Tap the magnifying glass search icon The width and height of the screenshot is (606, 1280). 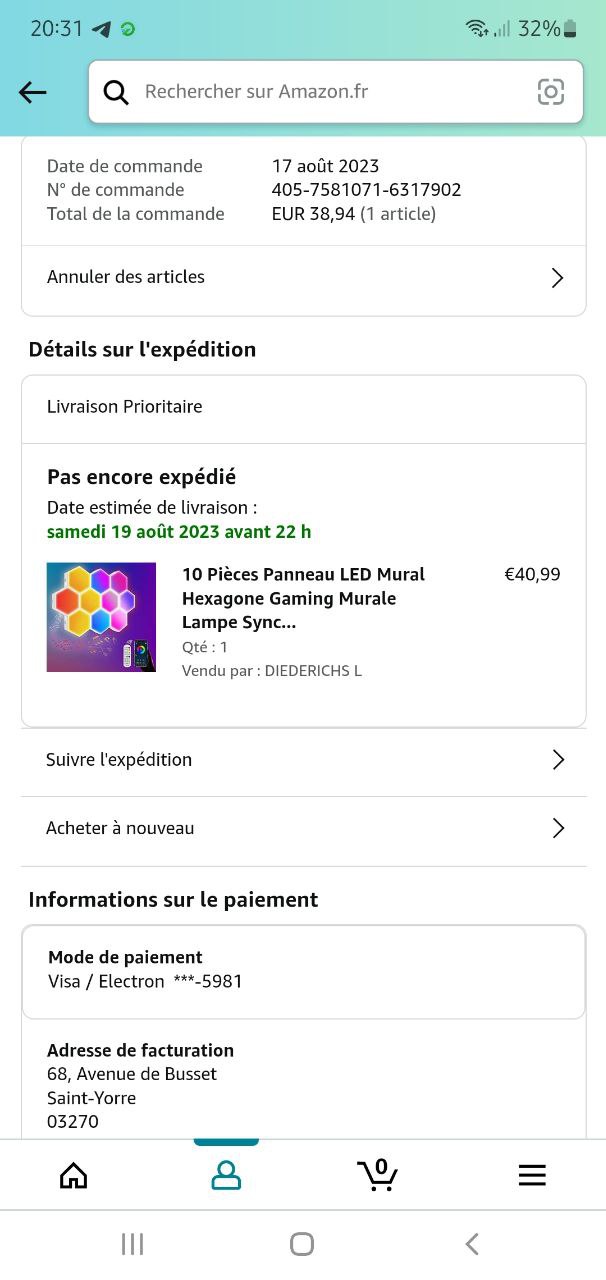tap(117, 93)
